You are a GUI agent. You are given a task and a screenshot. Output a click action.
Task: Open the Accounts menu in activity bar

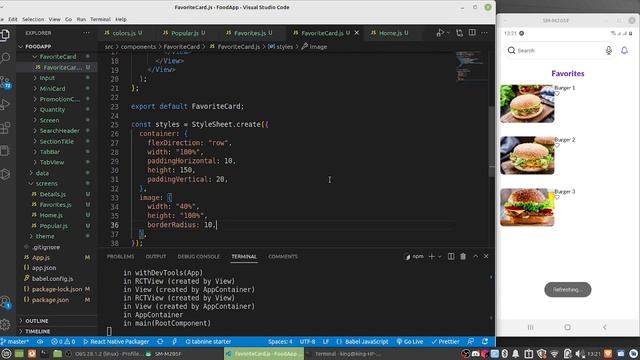[5, 302]
